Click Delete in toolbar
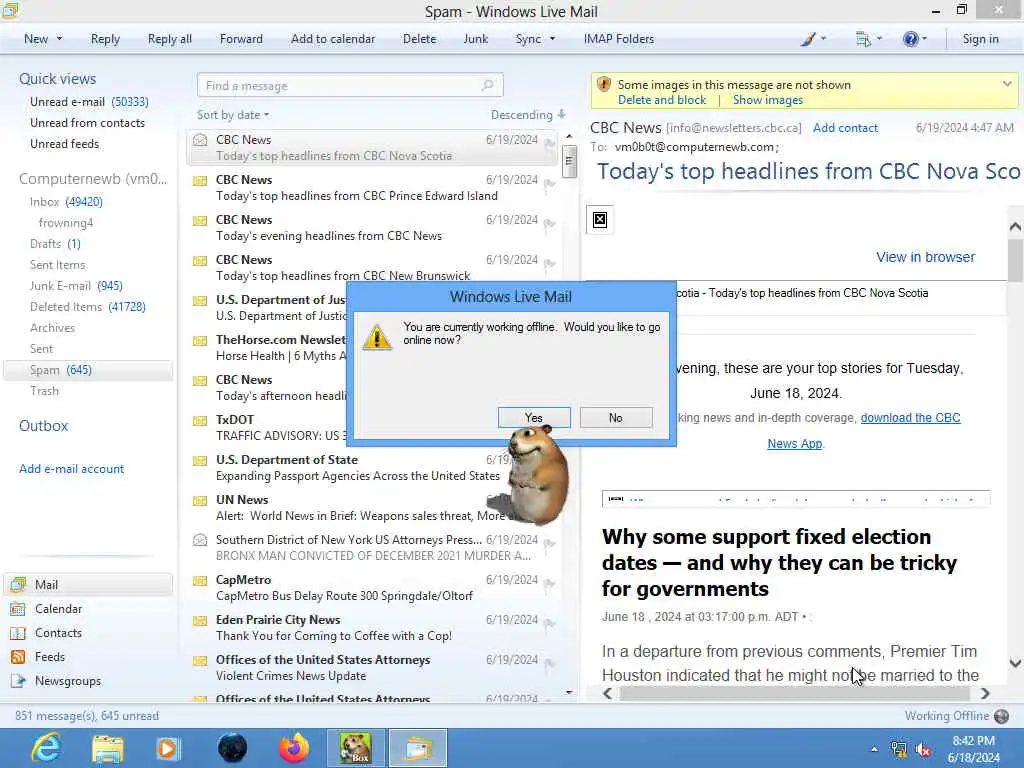1024x768 pixels. coord(419,39)
